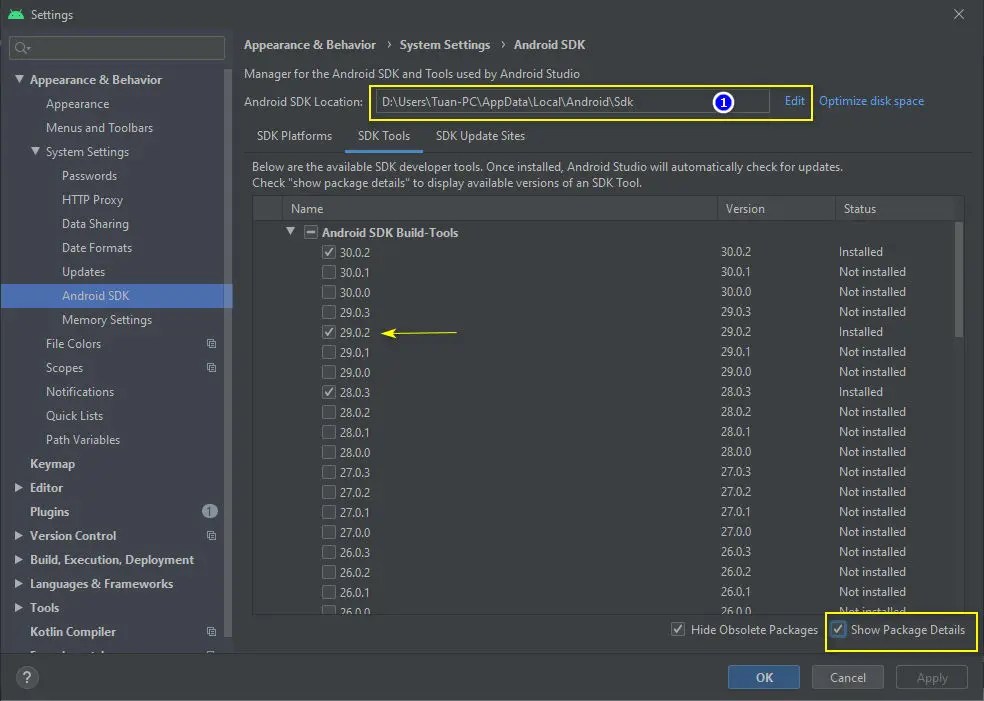Collapse the Android SDK Build-Tools tree

click(290, 232)
